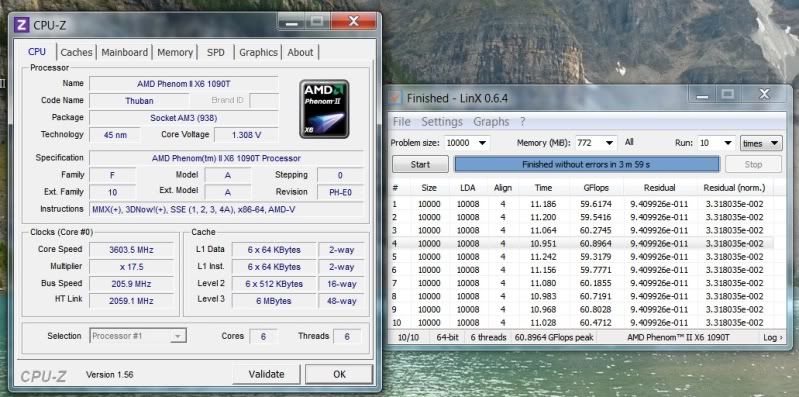Sort by the Align column header

502,188
